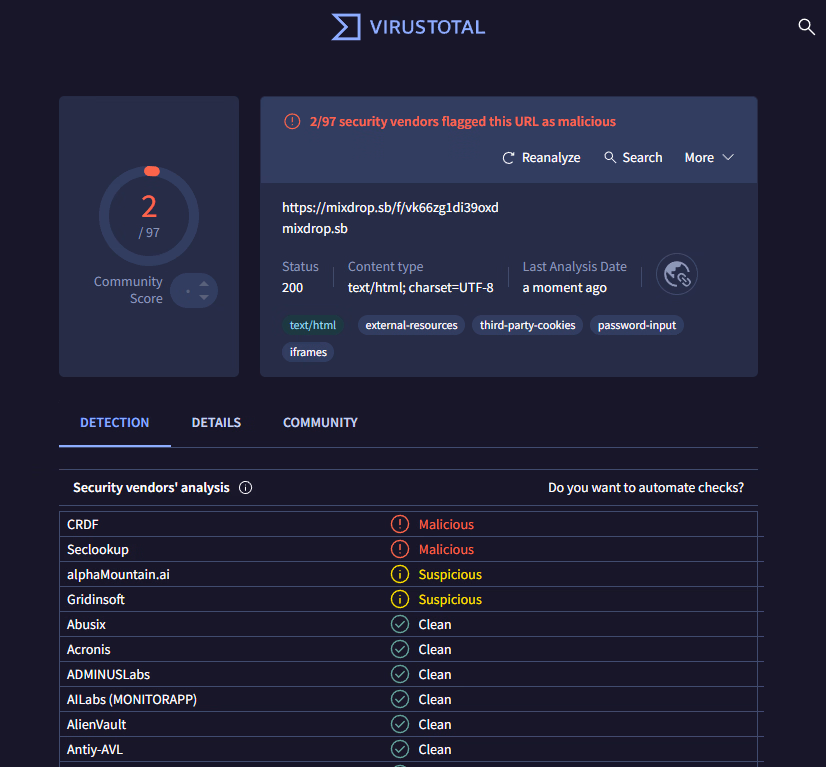Click the clean checkmark icon in AlienVault row
The image size is (826, 767).
[x=400, y=724]
